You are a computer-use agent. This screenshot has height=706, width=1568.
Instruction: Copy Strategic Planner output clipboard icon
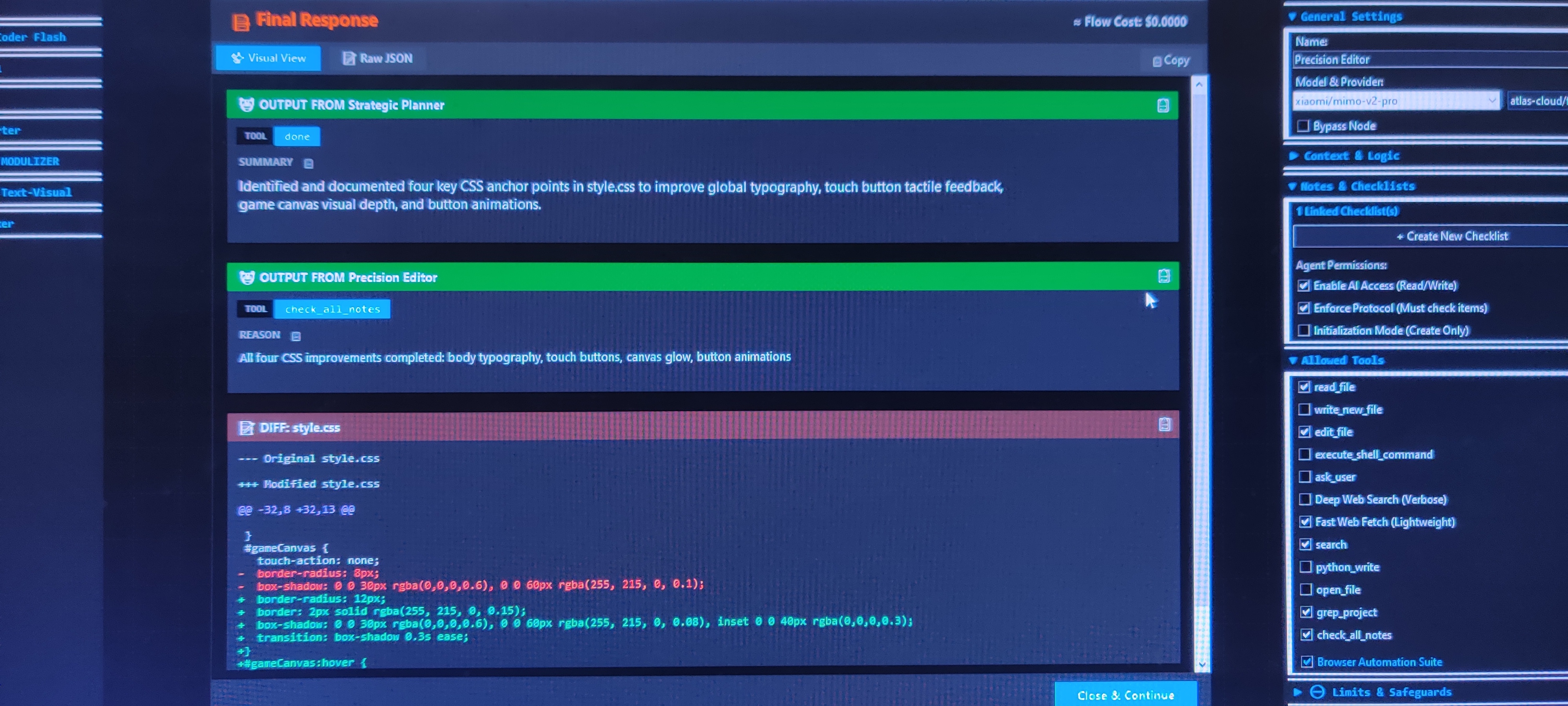pyautogui.click(x=1163, y=106)
